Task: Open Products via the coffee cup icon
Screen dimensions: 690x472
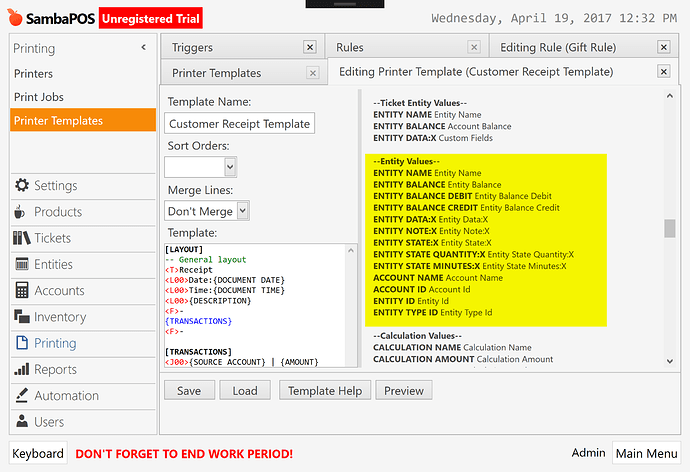Action: coord(20,212)
